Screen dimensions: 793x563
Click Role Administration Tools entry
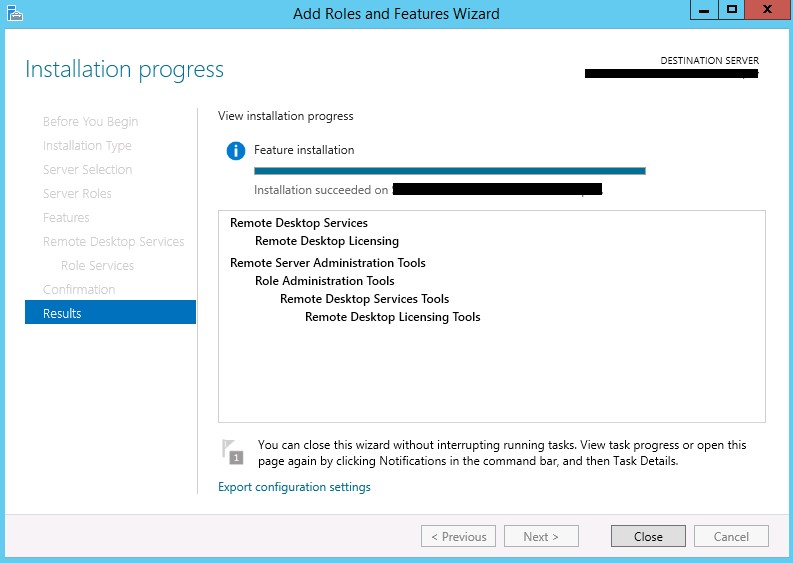pyautogui.click(x=324, y=281)
